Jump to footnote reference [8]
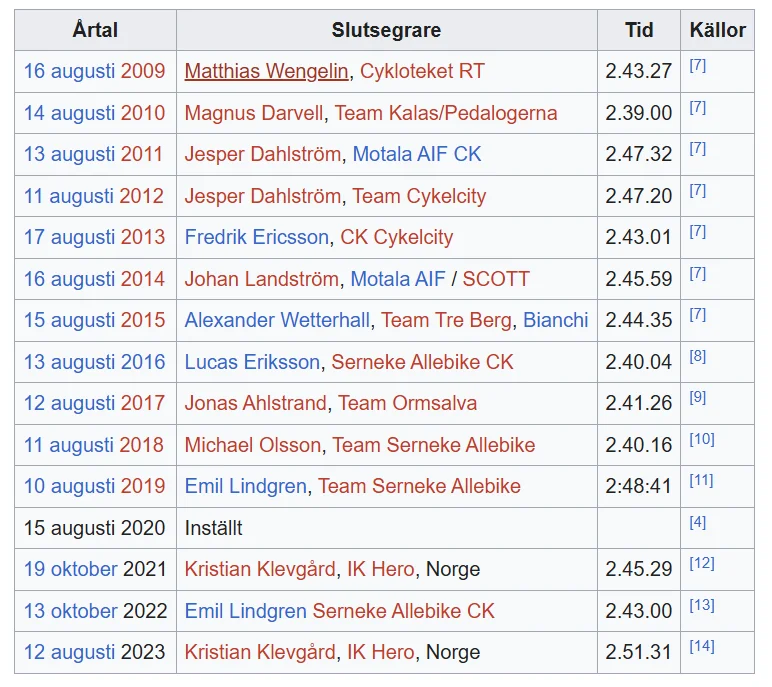This screenshot has width=772, height=687. 697,357
